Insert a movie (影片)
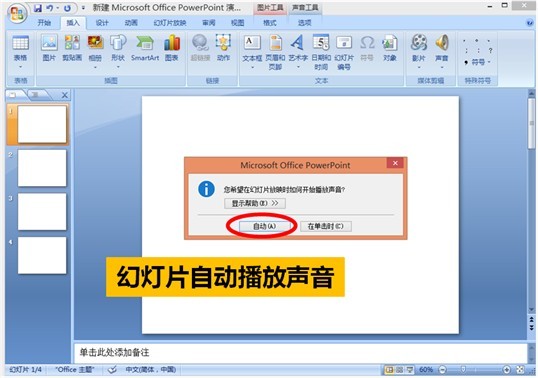This screenshot has width=538, height=378. pos(419,48)
